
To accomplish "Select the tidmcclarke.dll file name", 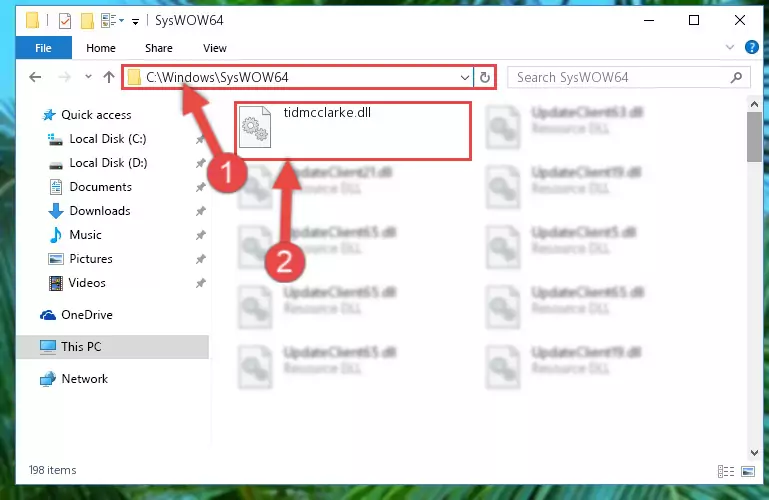I will pyautogui.click(x=327, y=112).
